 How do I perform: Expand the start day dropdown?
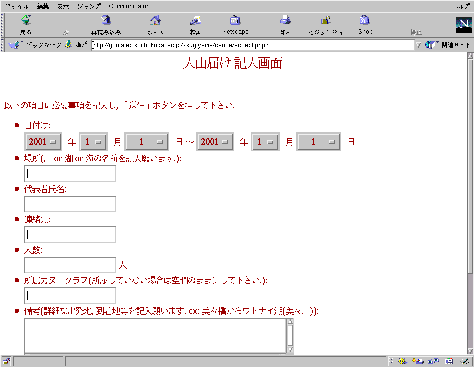click(147, 142)
